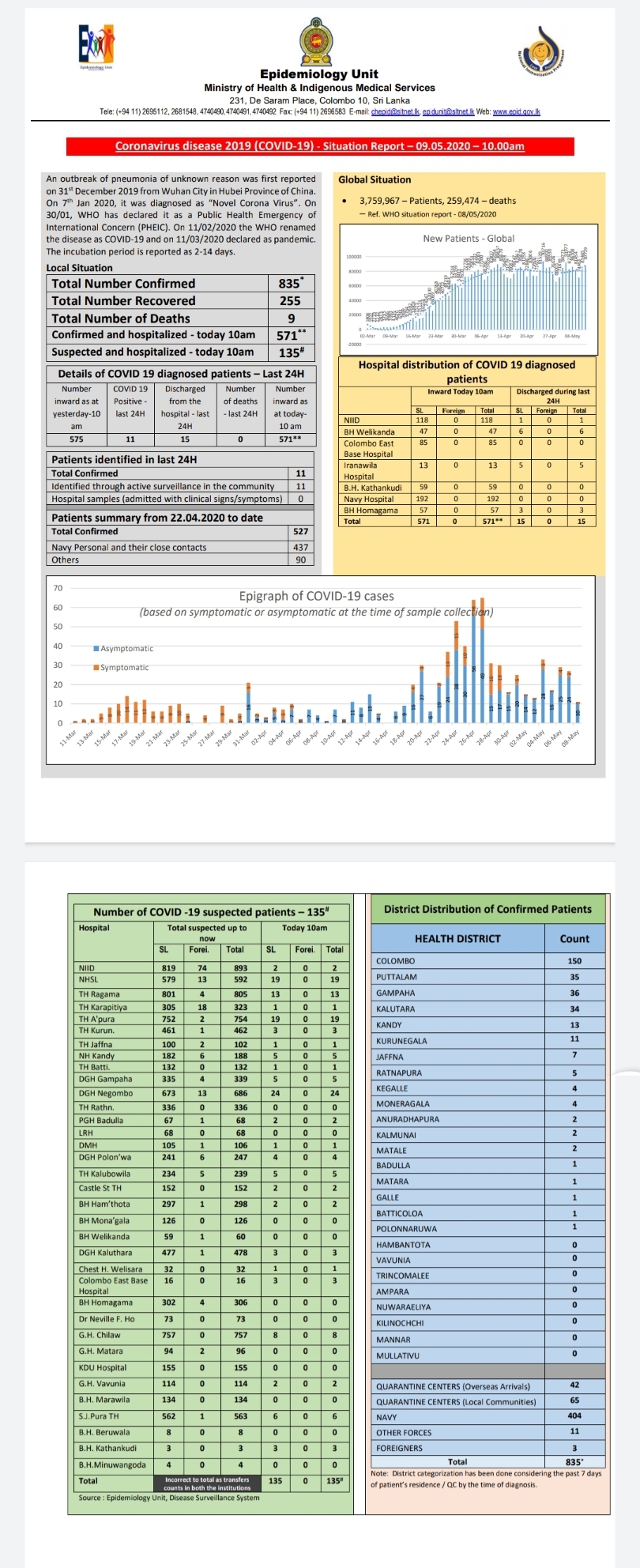This screenshot has height=1568, width=640.
Task: Click 'District Distribution of Confirmed Patients' heading
Action: tap(488, 909)
